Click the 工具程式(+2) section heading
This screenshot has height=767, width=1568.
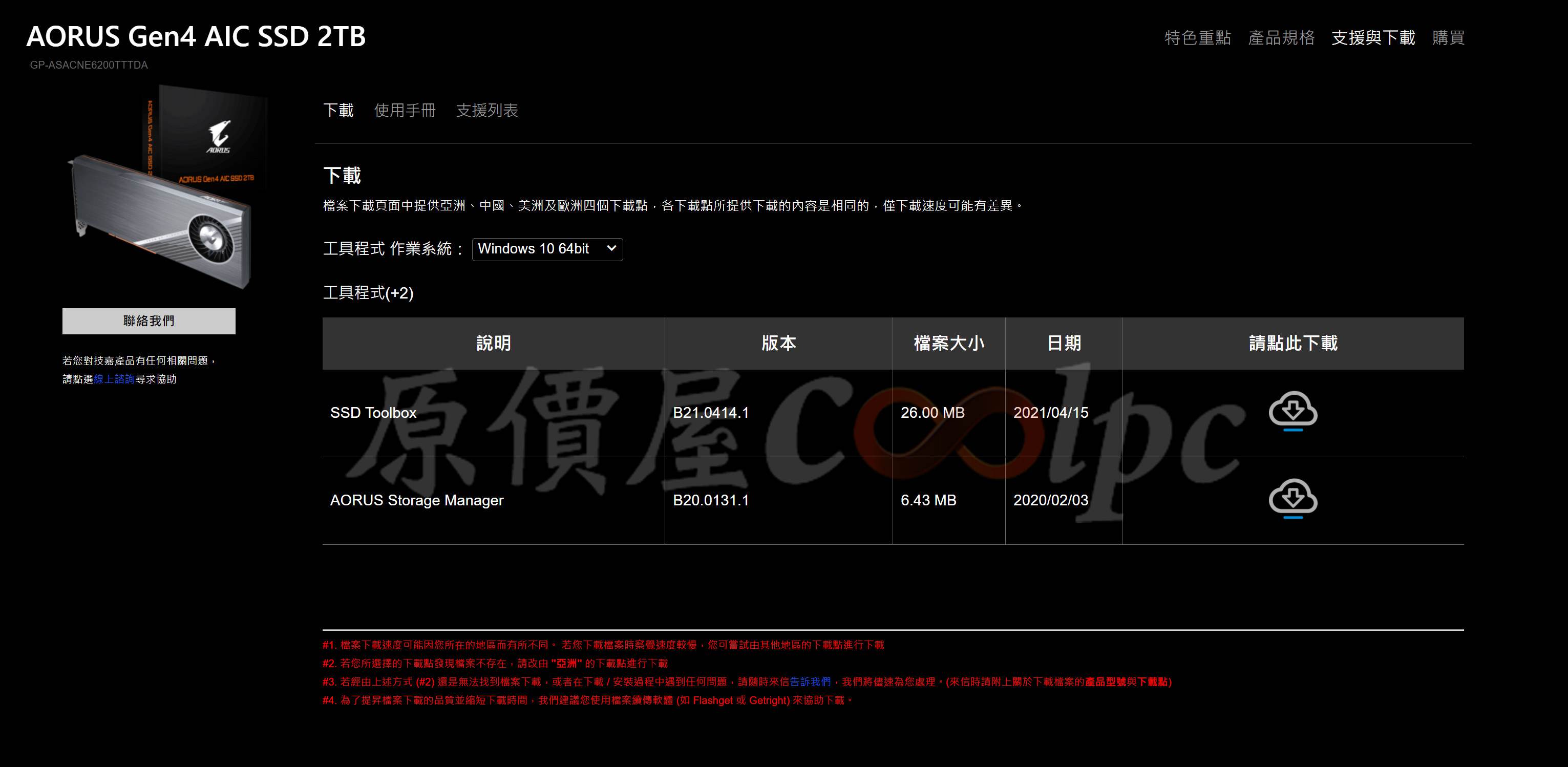[x=368, y=293]
